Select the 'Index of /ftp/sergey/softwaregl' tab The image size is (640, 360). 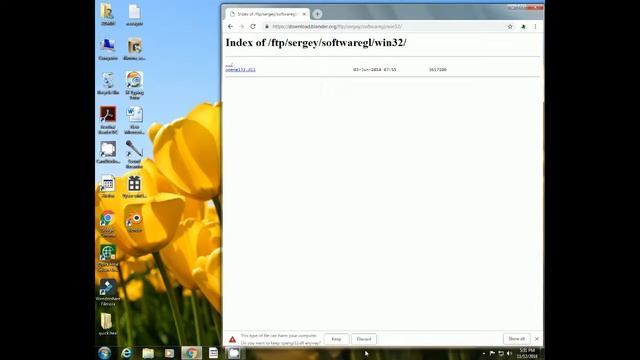267,14
